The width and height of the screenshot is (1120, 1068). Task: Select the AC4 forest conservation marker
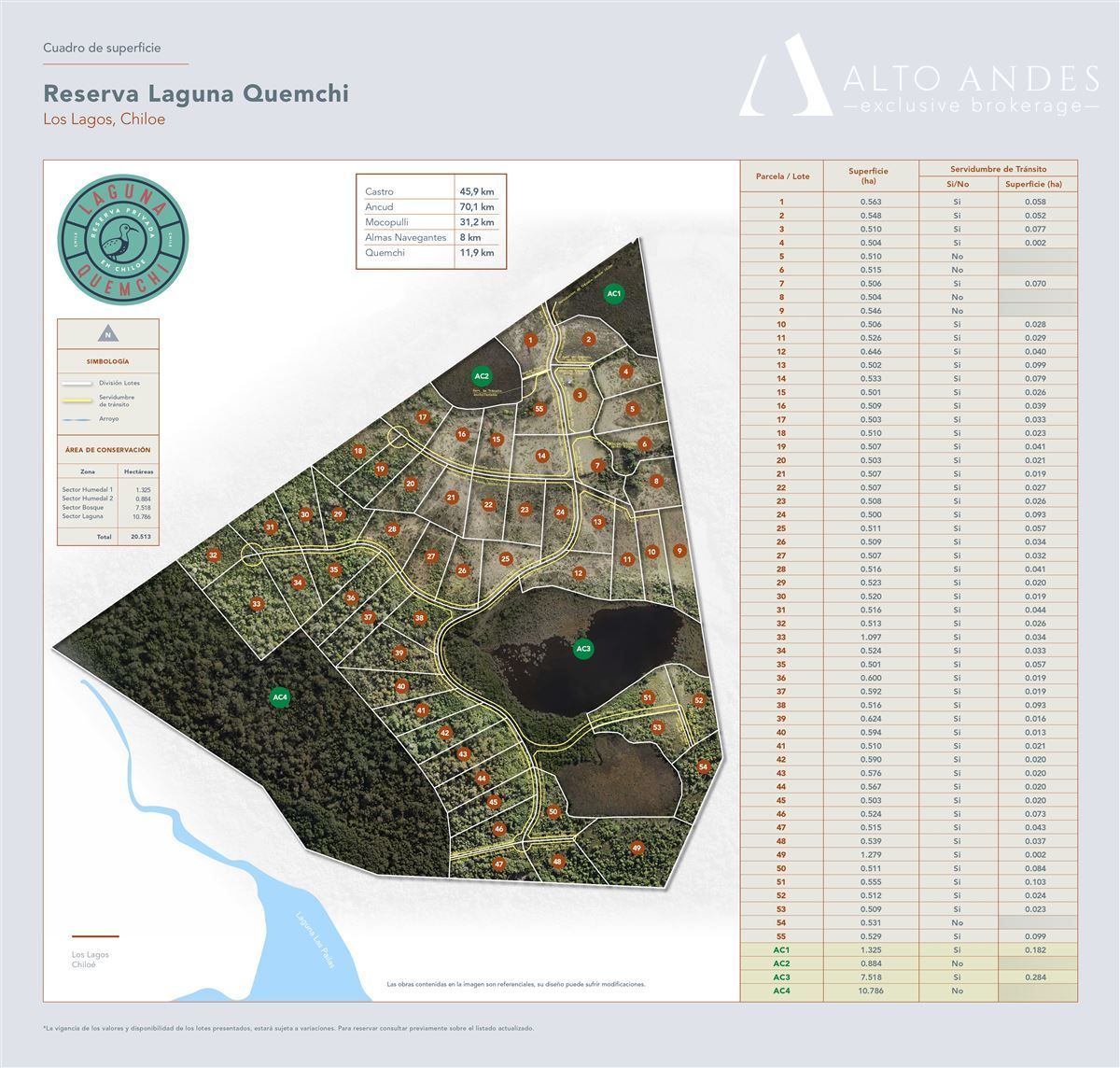click(280, 696)
